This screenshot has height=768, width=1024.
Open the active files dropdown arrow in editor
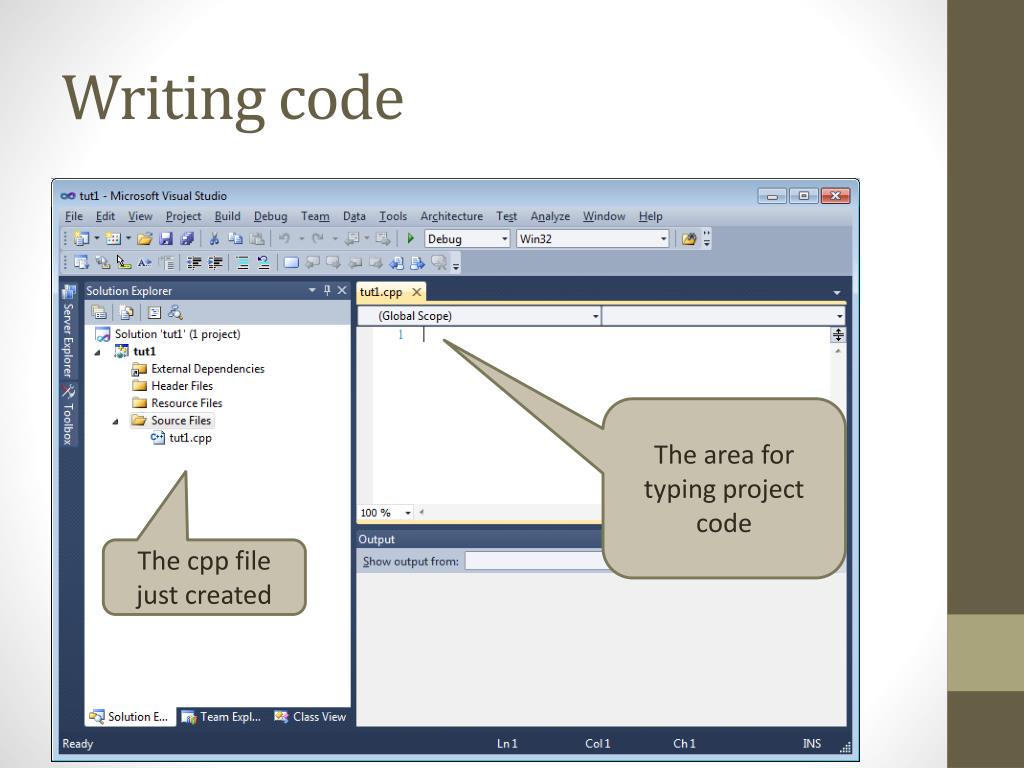(x=837, y=293)
